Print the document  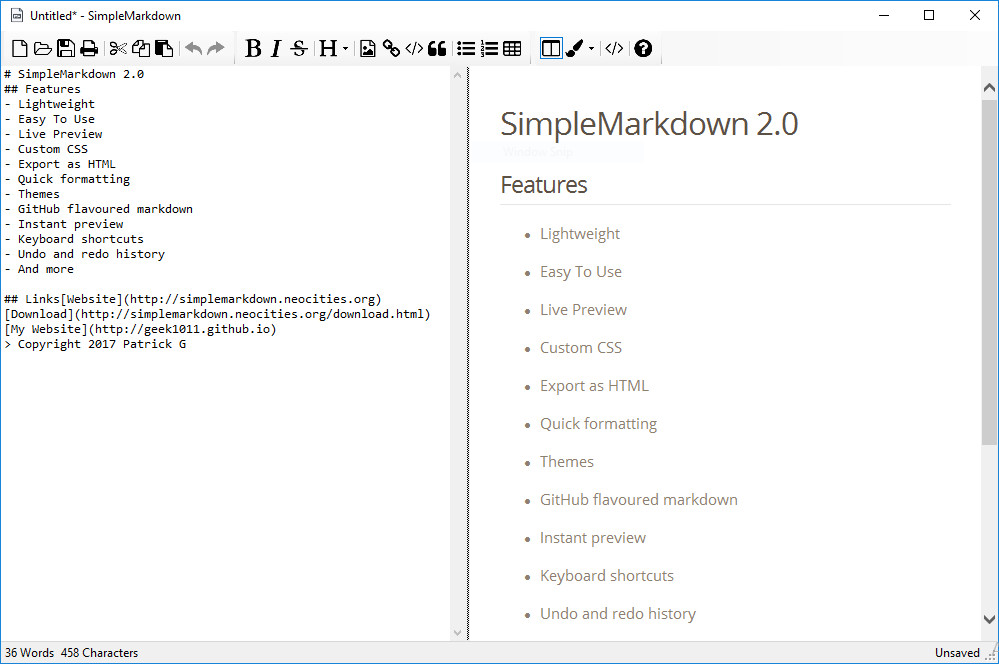click(x=89, y=48)
